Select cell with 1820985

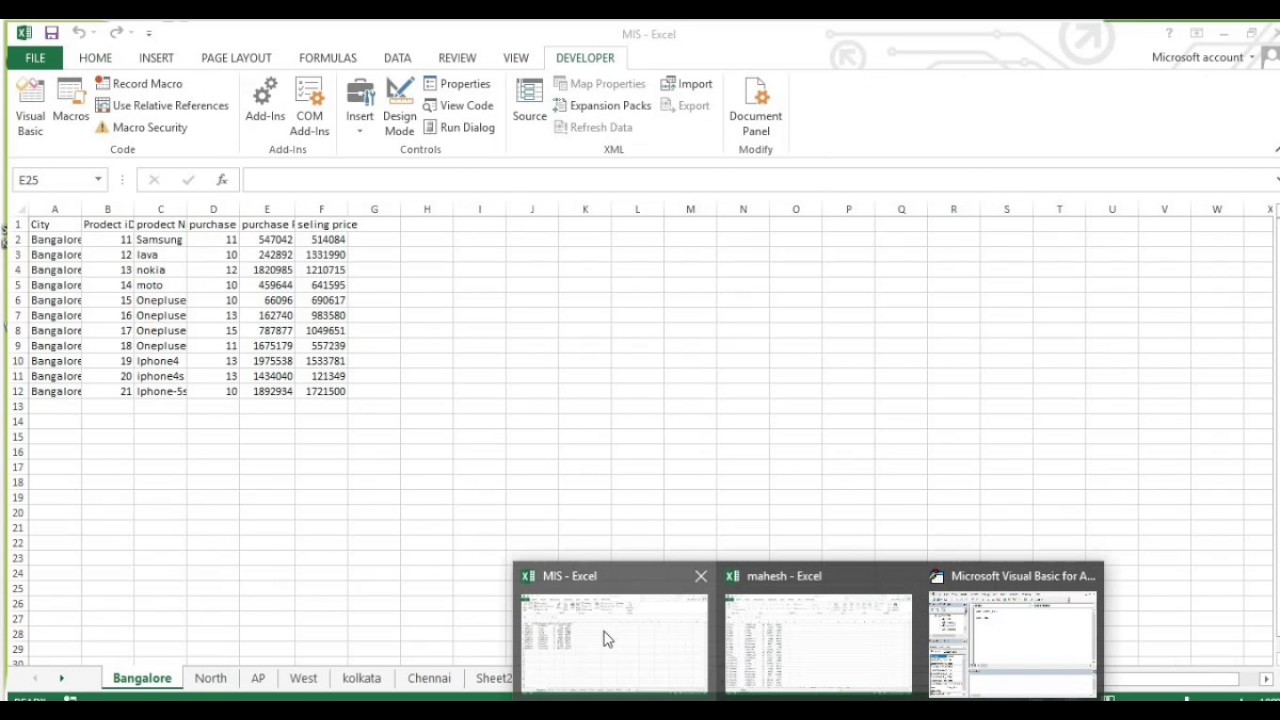(267, 270)
